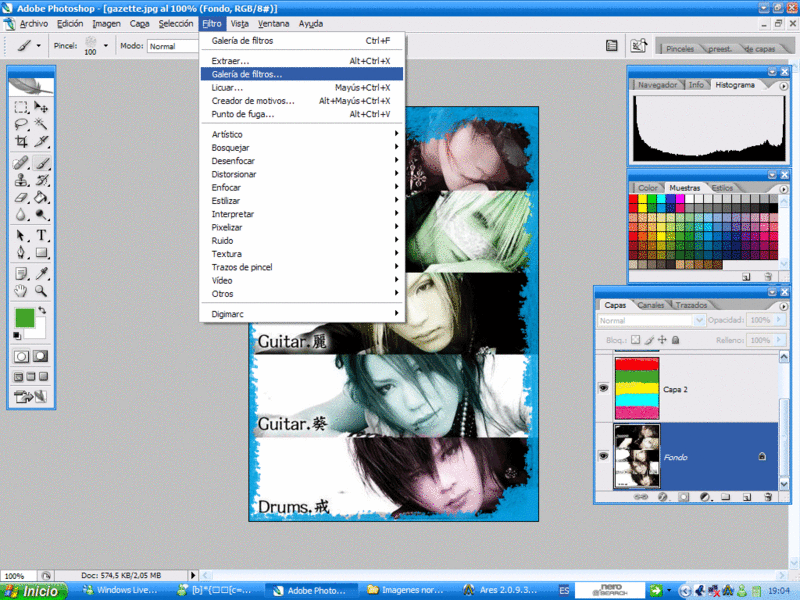Click the Punto de fuga filter entry
The height and width of the screenshot is (600, 800).
[x=302, y=114]
